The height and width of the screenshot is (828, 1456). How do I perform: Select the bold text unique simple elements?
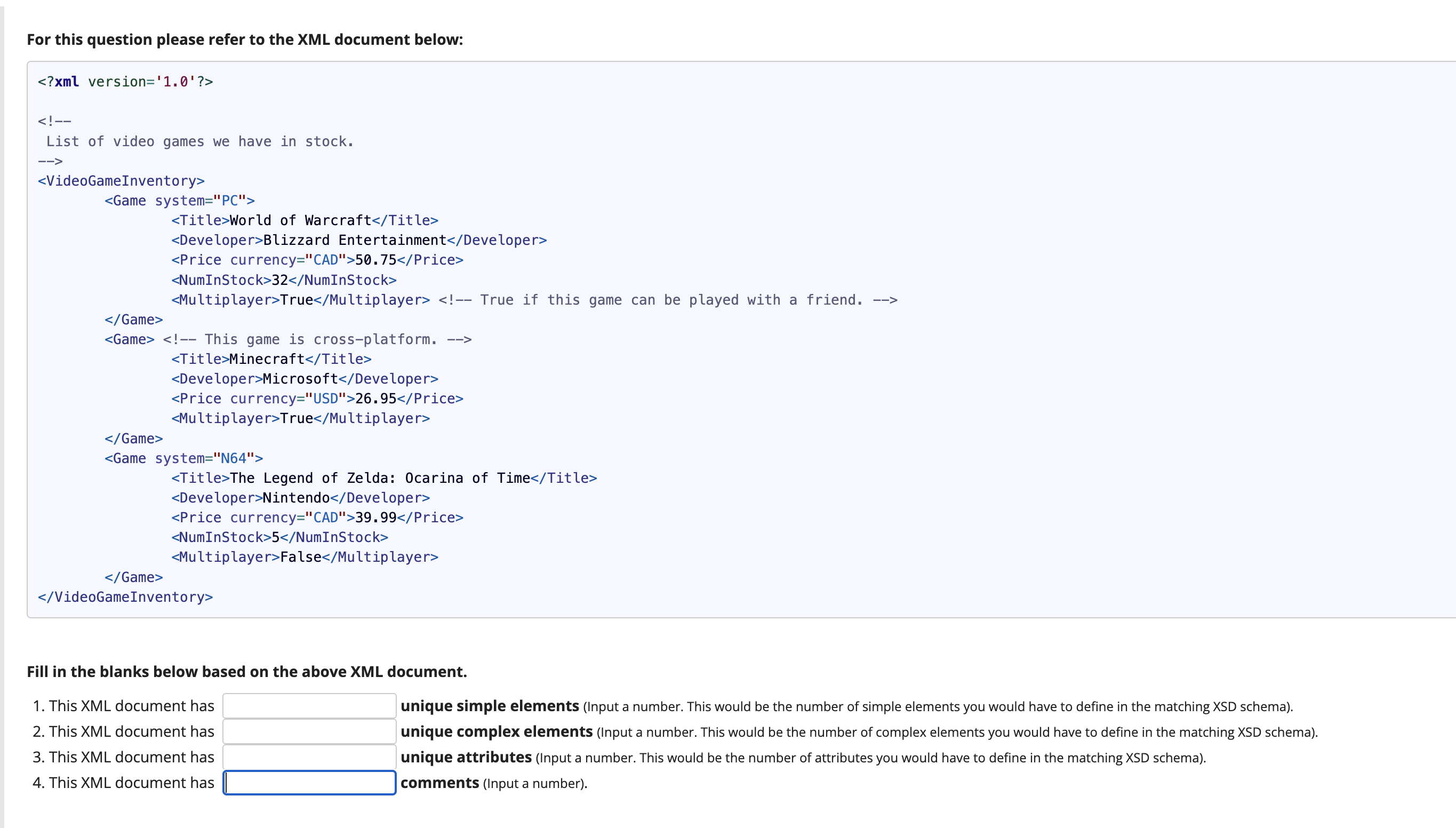coord(489,706)
